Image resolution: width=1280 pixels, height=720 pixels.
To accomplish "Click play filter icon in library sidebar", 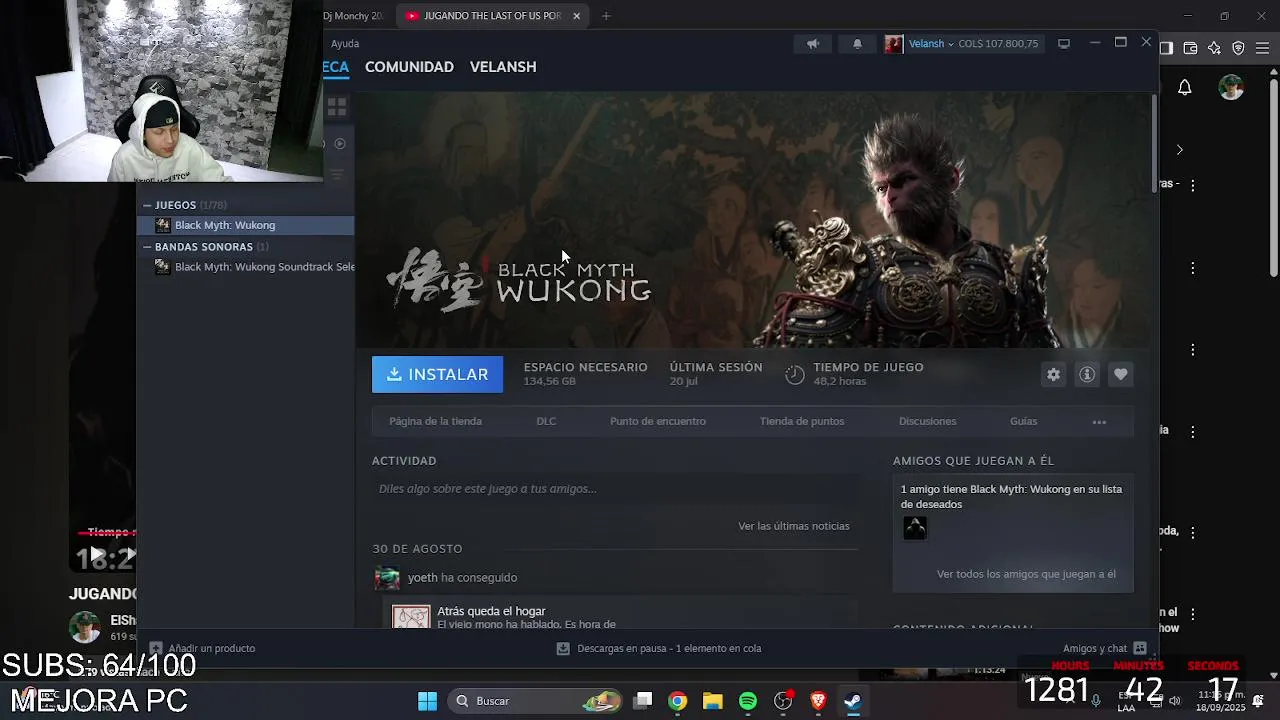I will click(340, 144).
